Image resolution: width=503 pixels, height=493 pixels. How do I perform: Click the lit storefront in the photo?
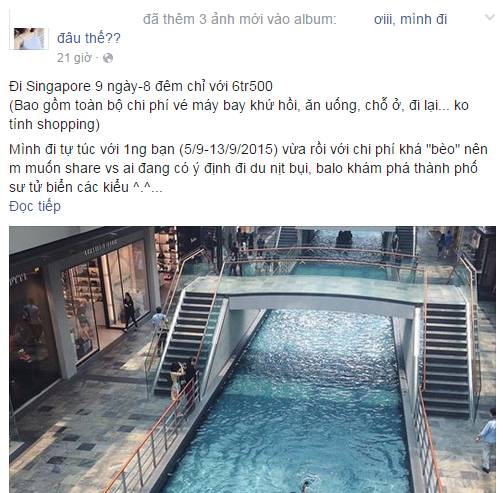coord(103,300)
